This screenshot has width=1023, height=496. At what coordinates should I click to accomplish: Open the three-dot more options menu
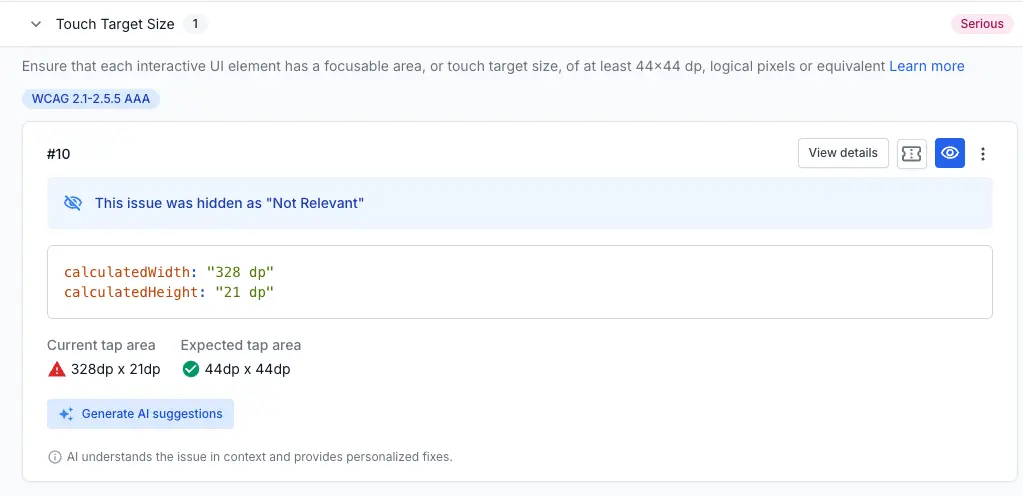[x=983, y=154]
